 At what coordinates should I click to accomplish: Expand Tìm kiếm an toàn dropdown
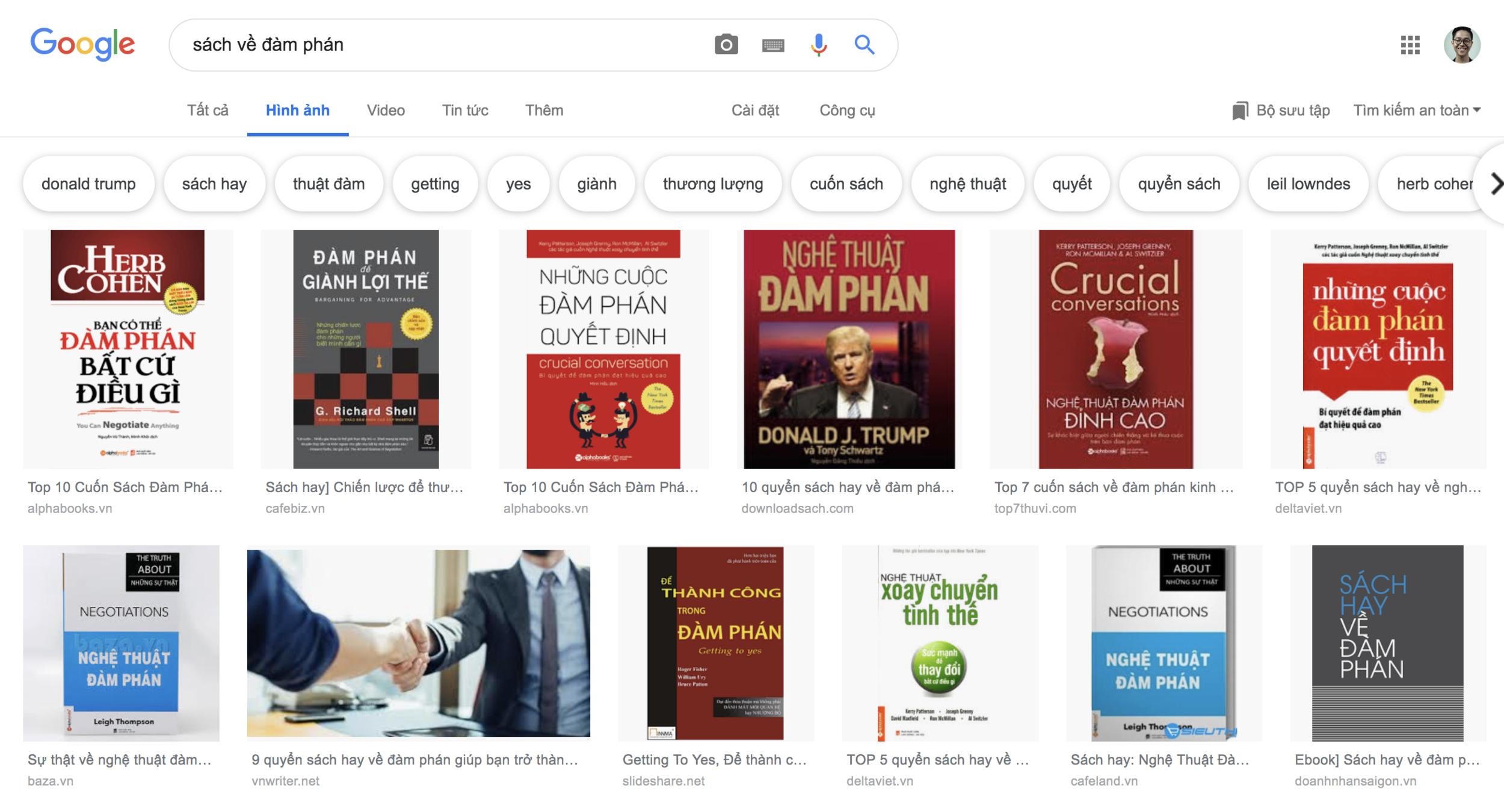(x=1417, y=111)
